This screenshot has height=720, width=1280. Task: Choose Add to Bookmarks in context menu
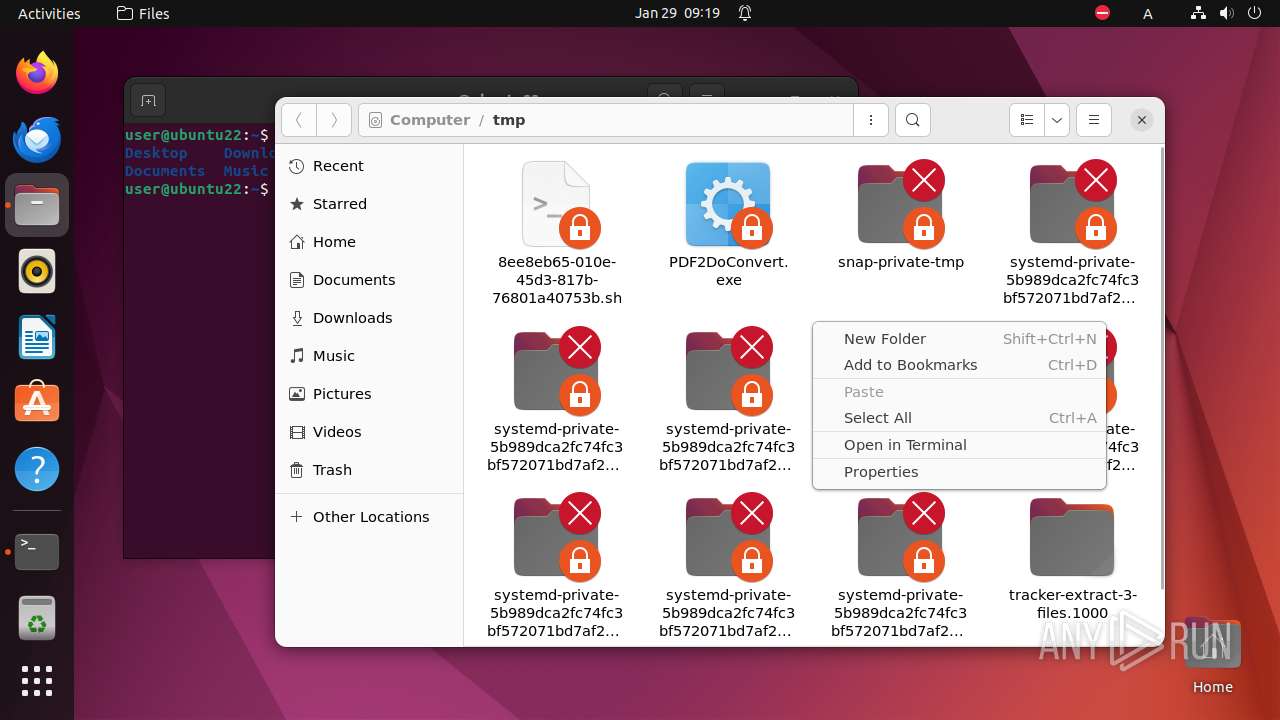pyautogui.click(x=960, y=365)
